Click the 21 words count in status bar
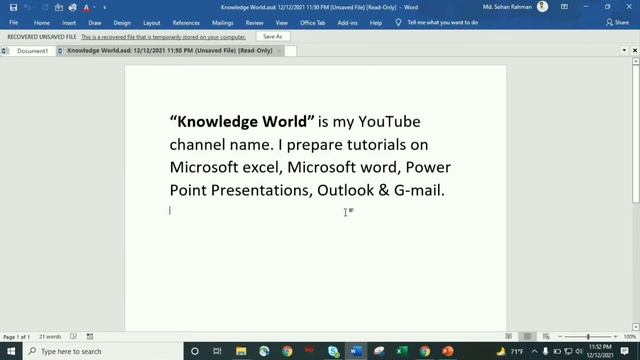This screenshot has height=360, width=640. [x=50, y=337]
